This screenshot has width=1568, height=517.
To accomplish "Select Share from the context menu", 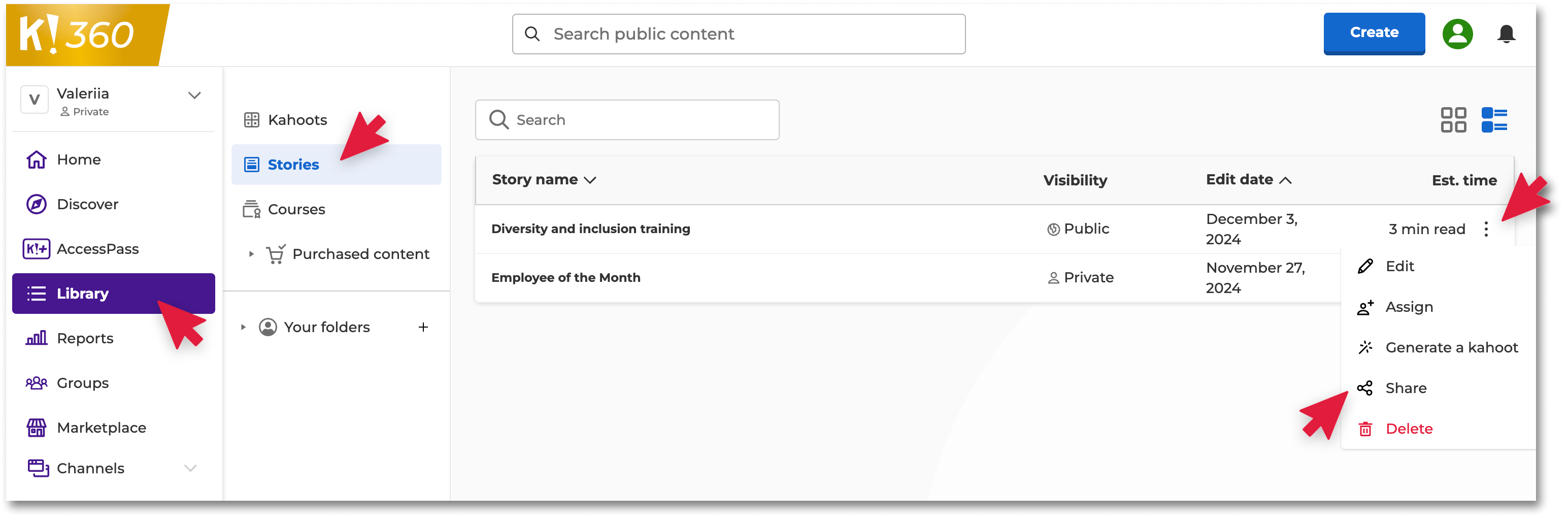I will 1406,388.
